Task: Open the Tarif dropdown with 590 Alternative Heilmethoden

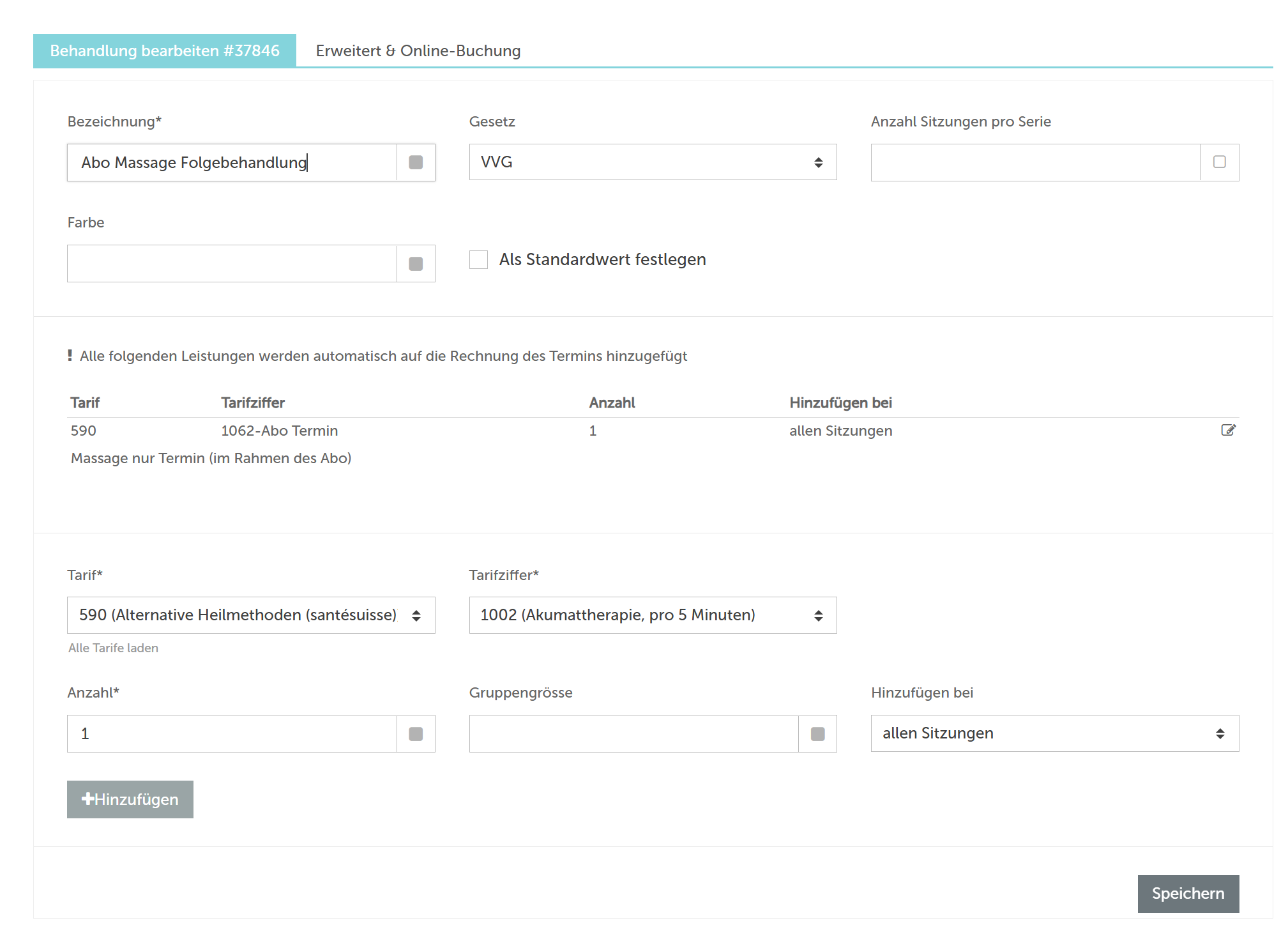Action: pyautogui.click(x=250, y=615)
